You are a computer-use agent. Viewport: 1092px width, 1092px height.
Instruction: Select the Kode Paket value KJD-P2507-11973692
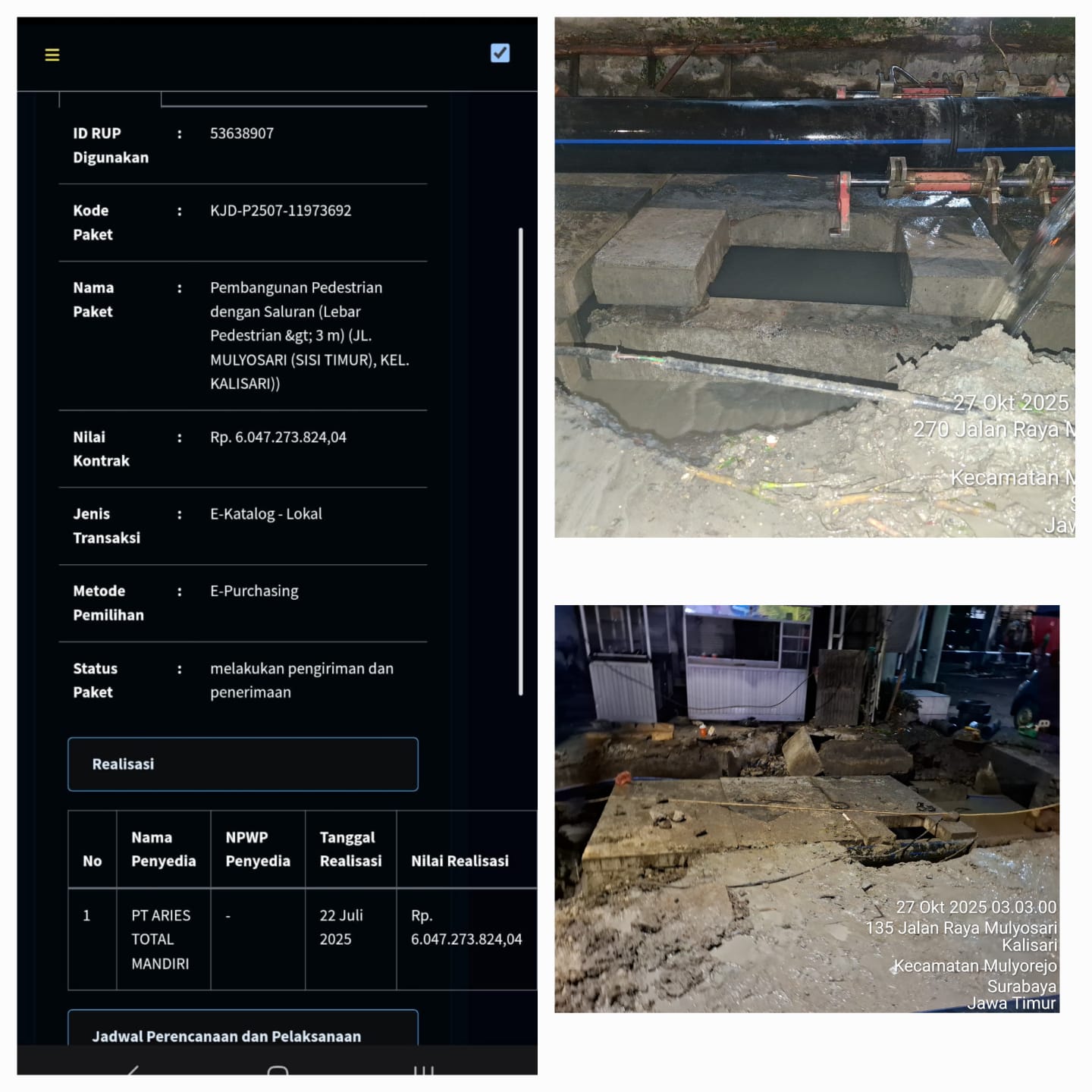(x=281, y=211)
